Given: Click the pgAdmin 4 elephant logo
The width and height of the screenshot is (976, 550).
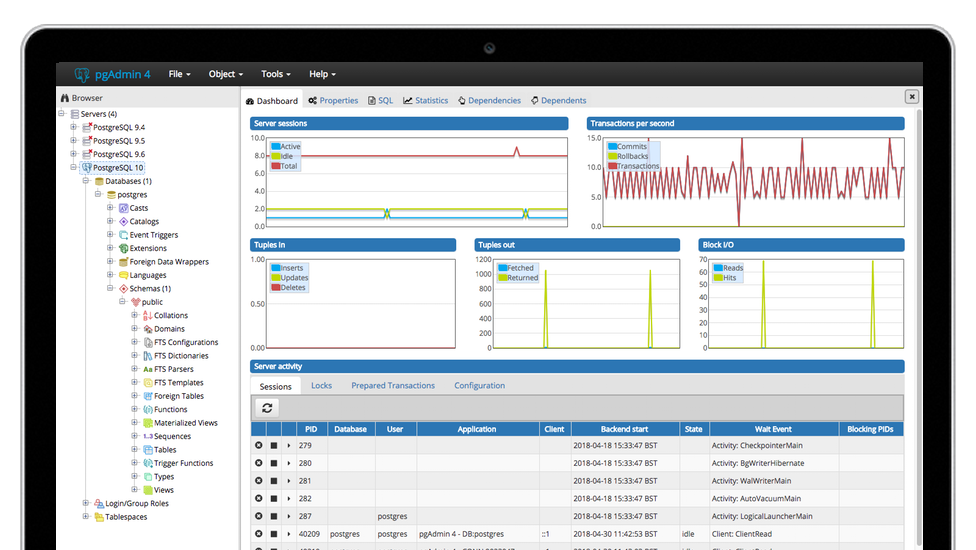Looking at the screenshot, I should click(x=82, y=75).
